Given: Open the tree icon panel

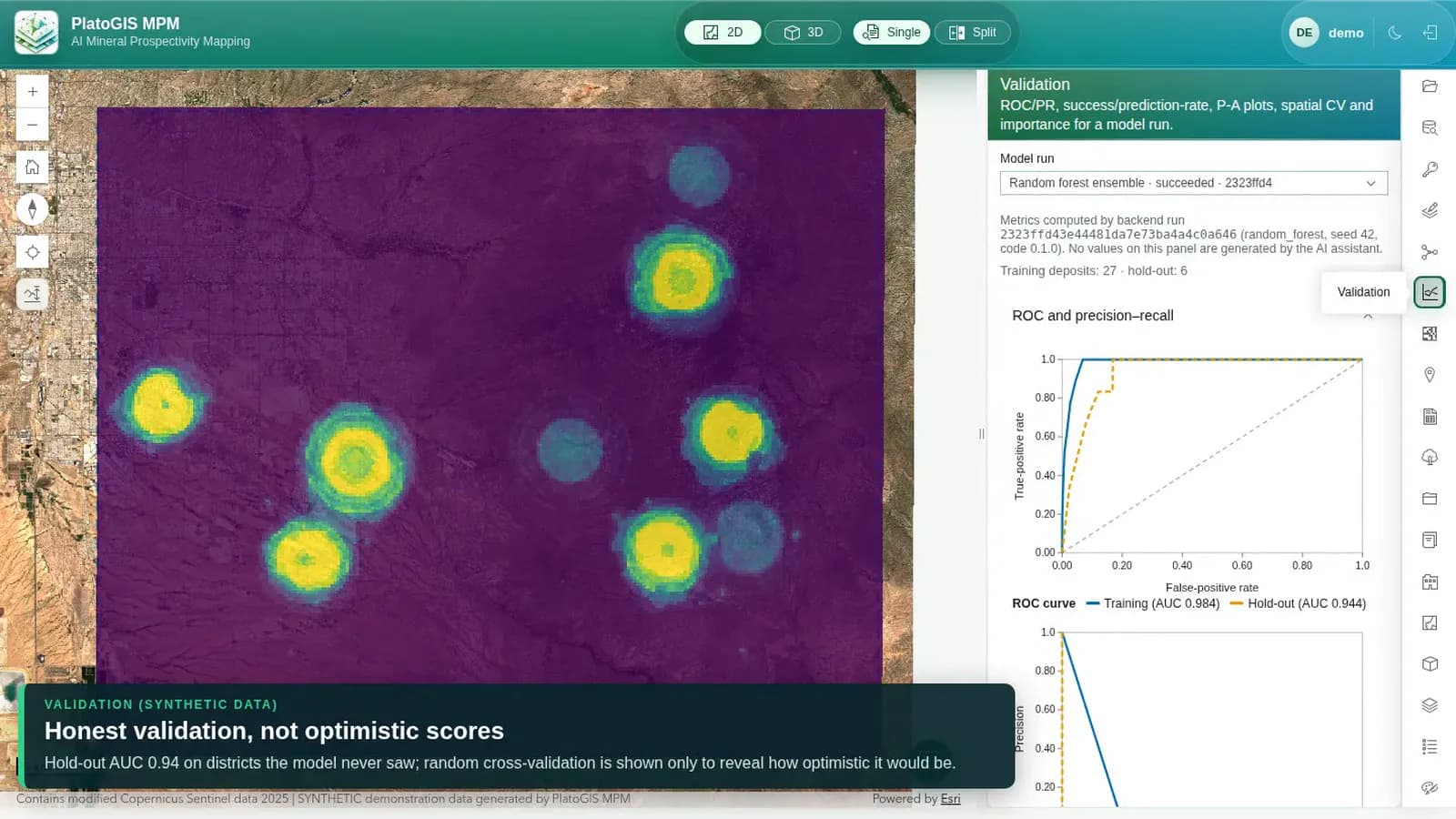Looking at the screenshot, I should coord(1430,457).
